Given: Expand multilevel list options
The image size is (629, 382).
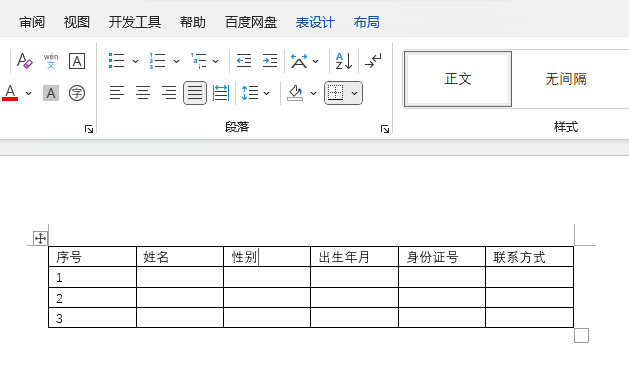Looking at the screenshot, I should (215, 61).
